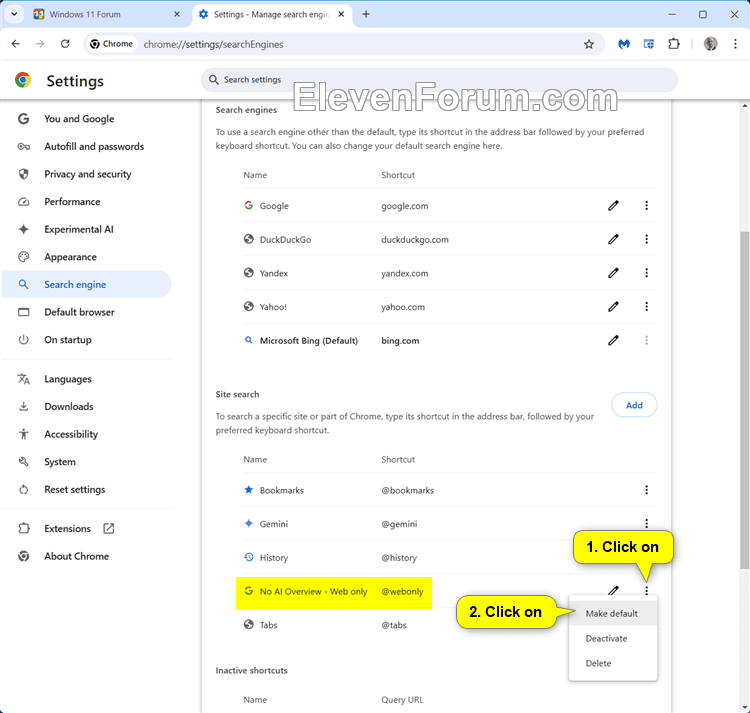Open About Chrome page
The image size is (750, 713).
tap(87, 556)
